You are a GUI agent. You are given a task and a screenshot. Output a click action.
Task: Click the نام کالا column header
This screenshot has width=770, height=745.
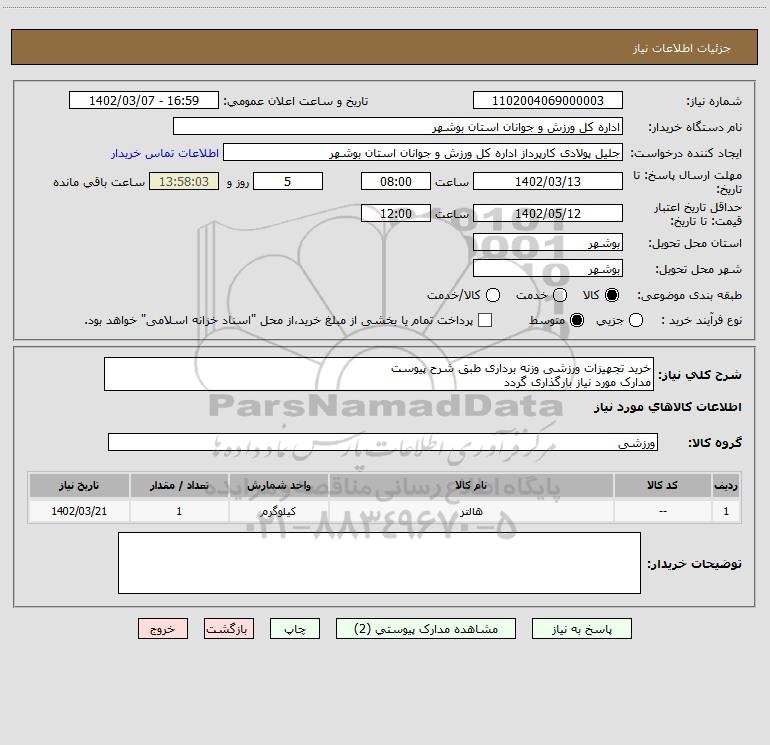(471, 486)
